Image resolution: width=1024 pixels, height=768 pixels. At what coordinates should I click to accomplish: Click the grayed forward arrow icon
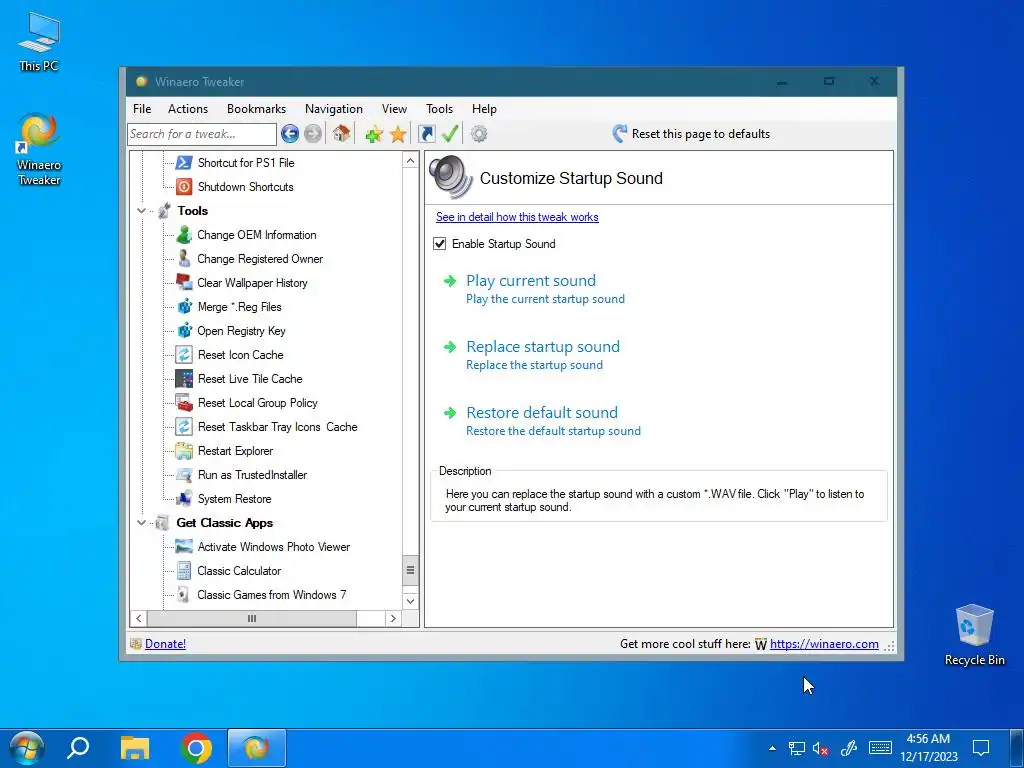click(313, 134)
